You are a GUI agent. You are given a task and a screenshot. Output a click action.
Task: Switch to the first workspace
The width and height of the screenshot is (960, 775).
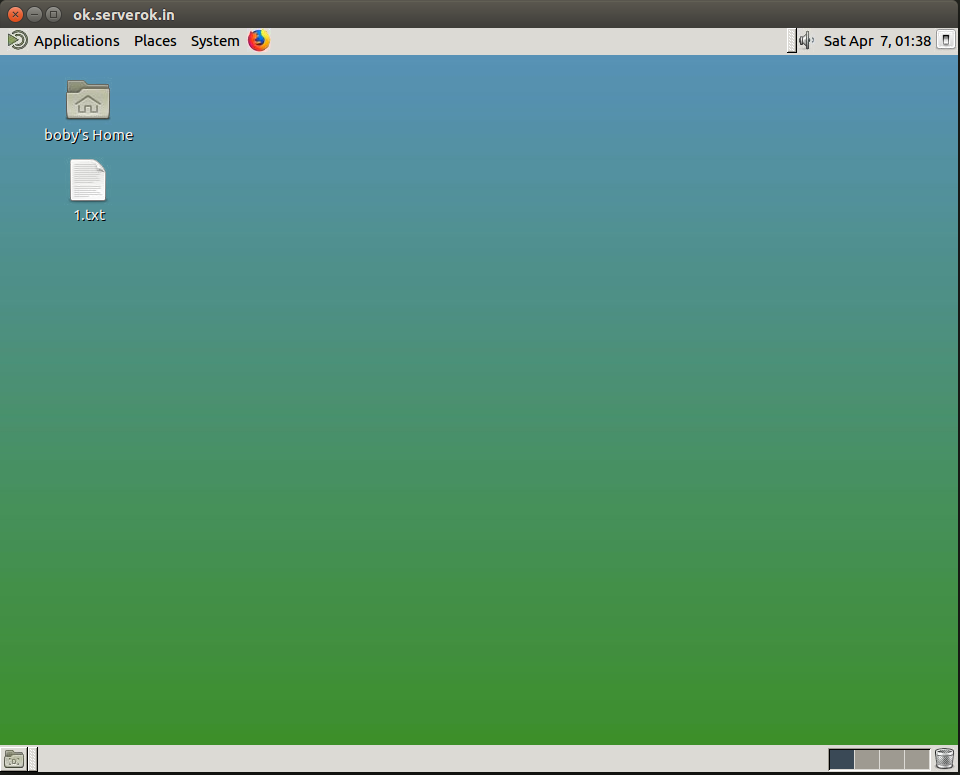[x=842, y=759]
